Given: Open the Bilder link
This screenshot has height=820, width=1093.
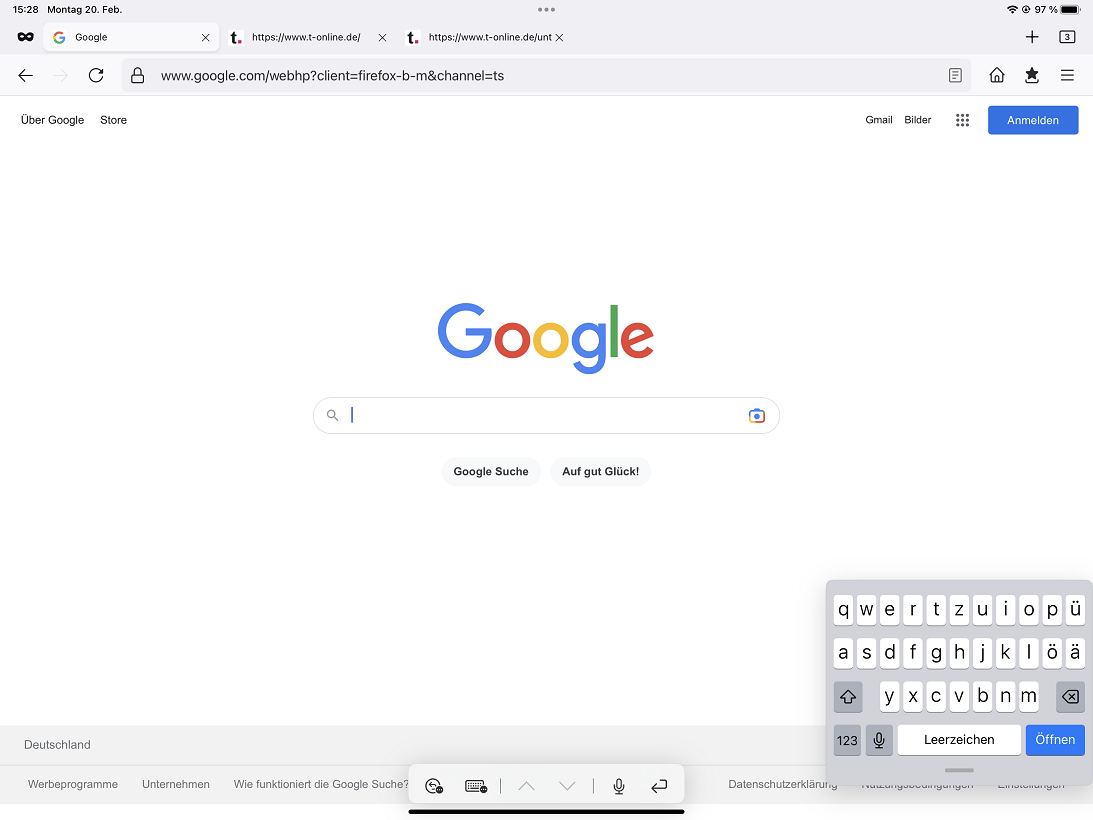Looking at the screenshot, I should coord(917,120).
